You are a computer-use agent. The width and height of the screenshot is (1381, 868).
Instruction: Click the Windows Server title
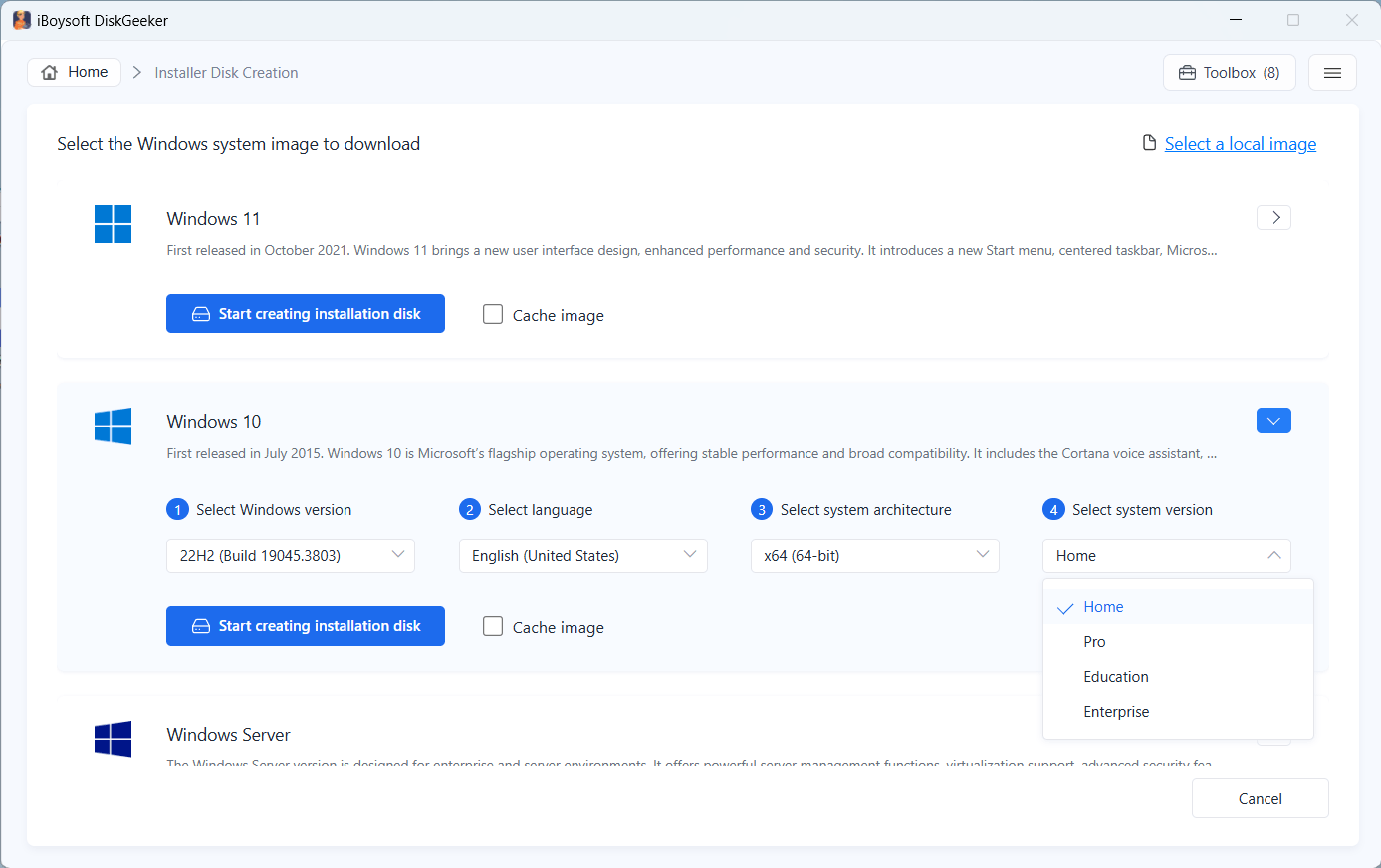pos(228,735)
